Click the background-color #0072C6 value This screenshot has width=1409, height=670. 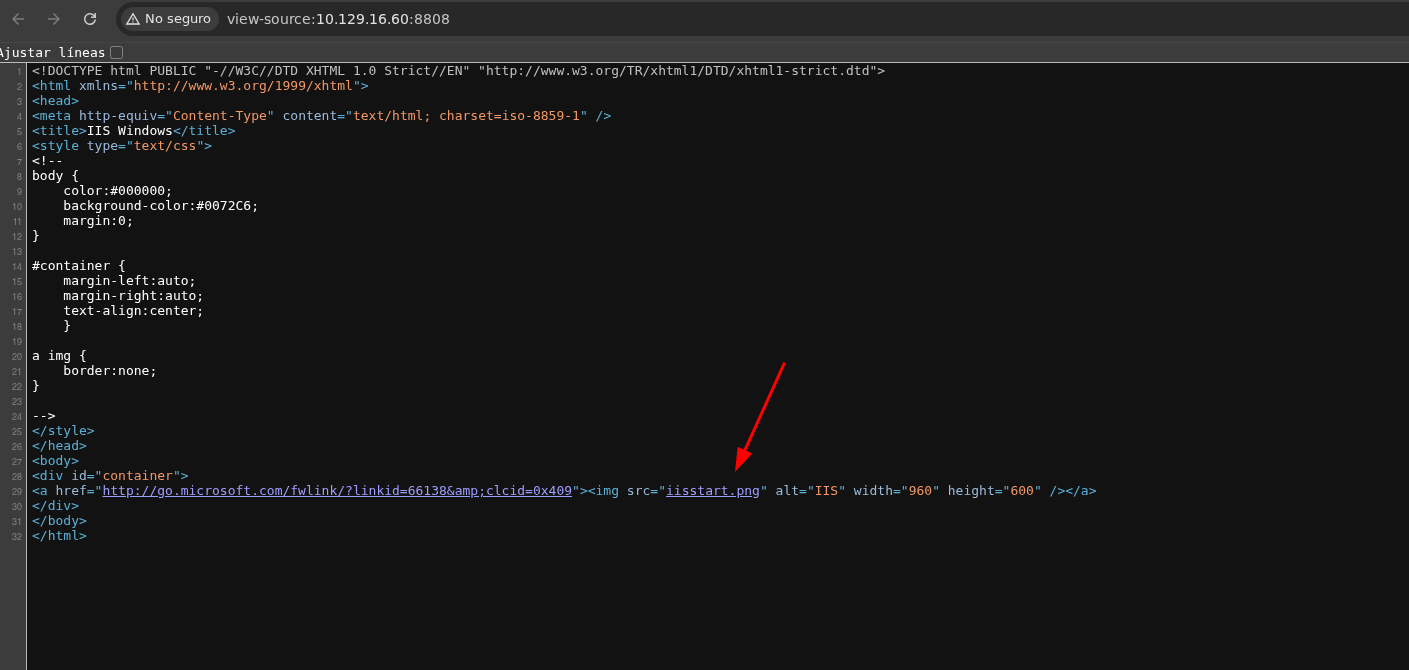(x=227, y=206)
